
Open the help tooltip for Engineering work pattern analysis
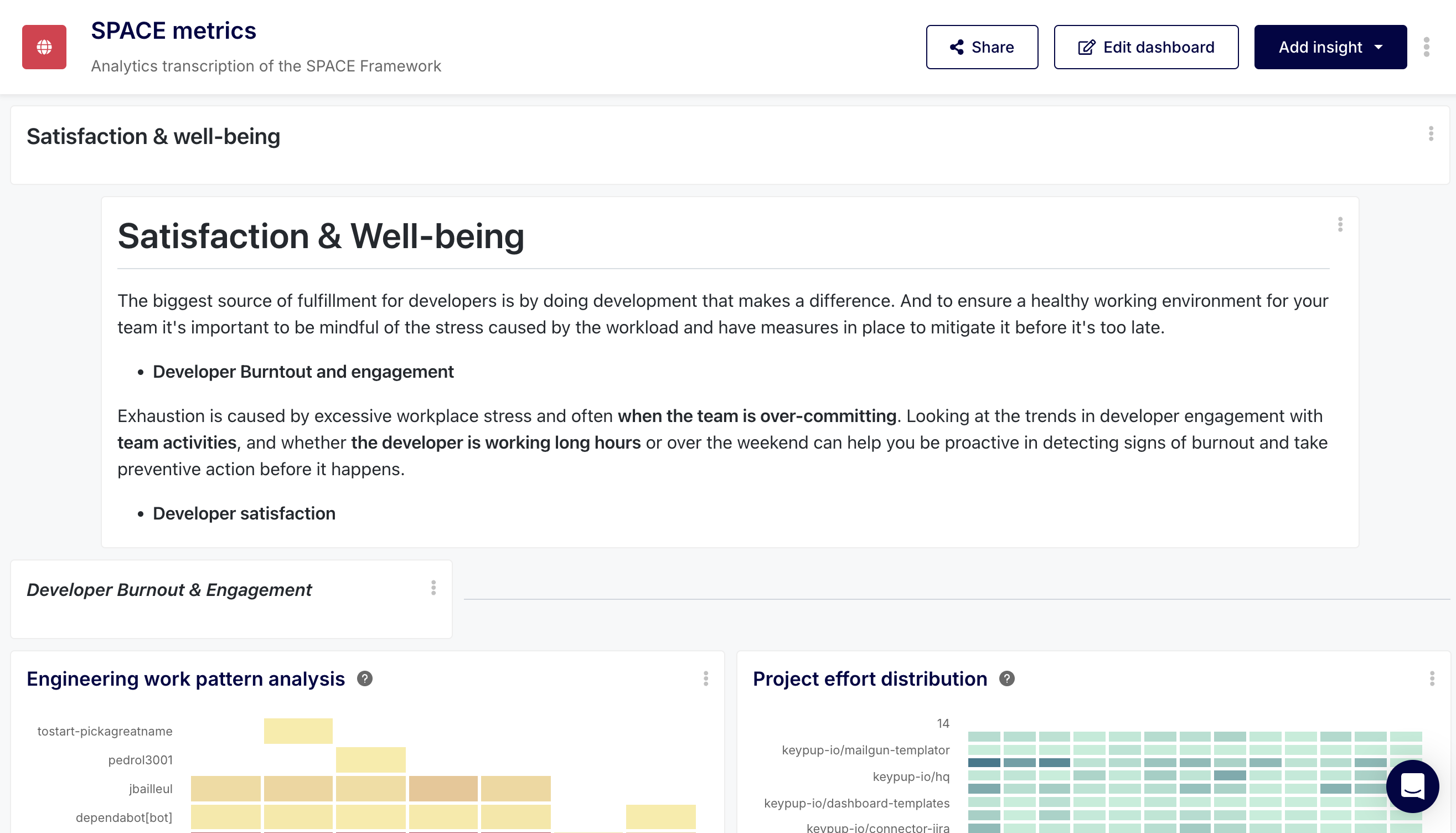(365, 679)
